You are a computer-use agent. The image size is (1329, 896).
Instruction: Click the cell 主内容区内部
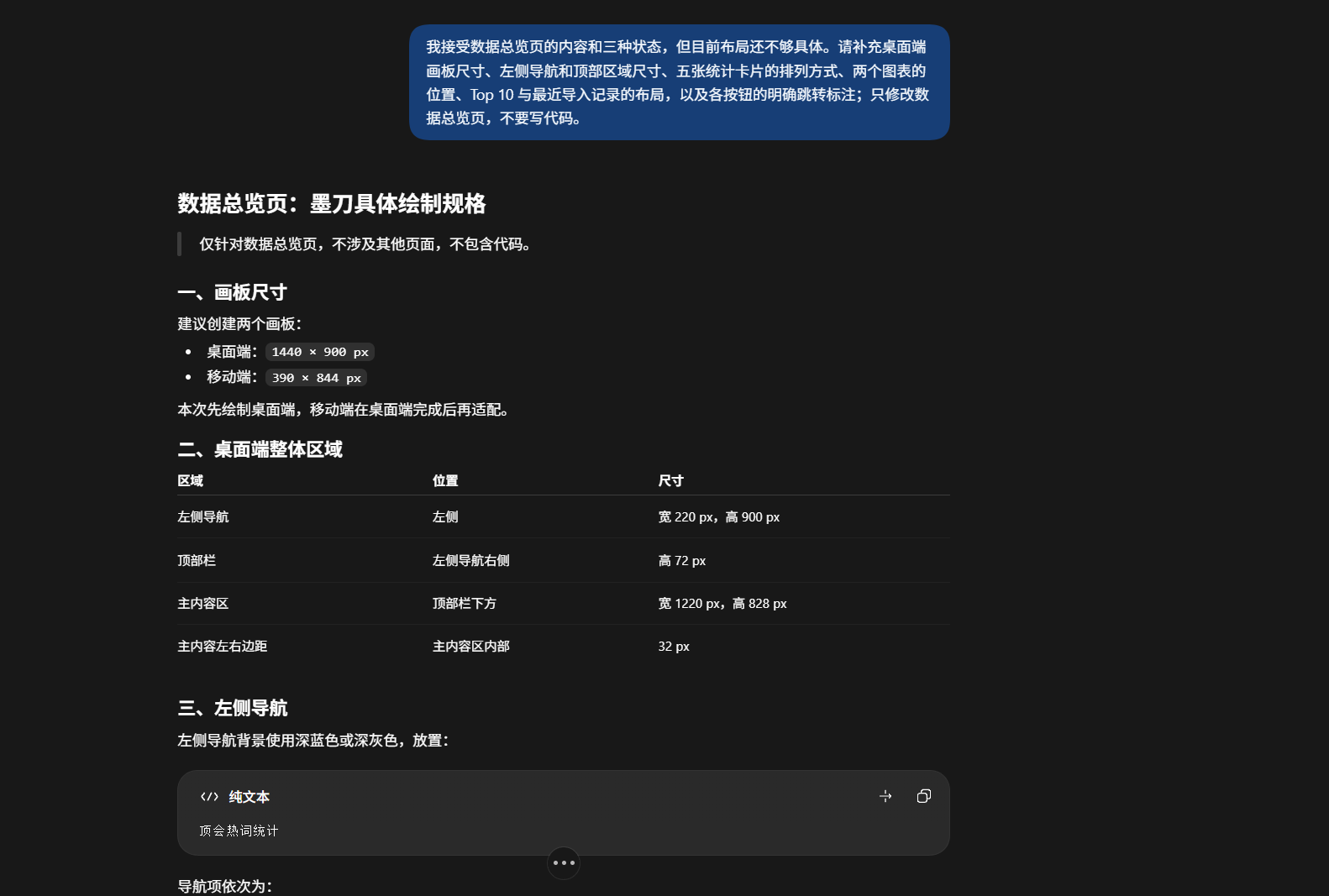470,647
